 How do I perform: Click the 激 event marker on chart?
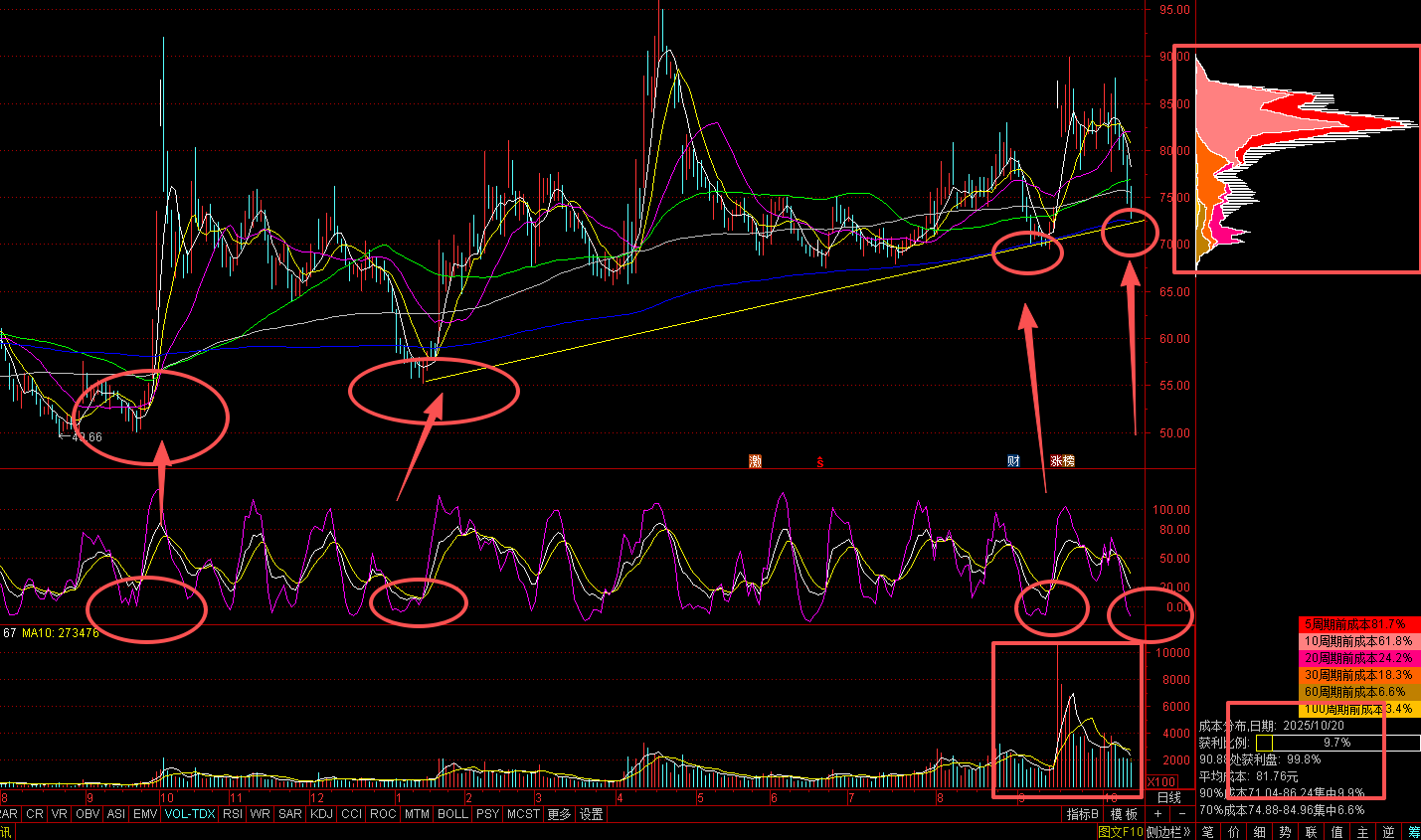tap(756, 461)
